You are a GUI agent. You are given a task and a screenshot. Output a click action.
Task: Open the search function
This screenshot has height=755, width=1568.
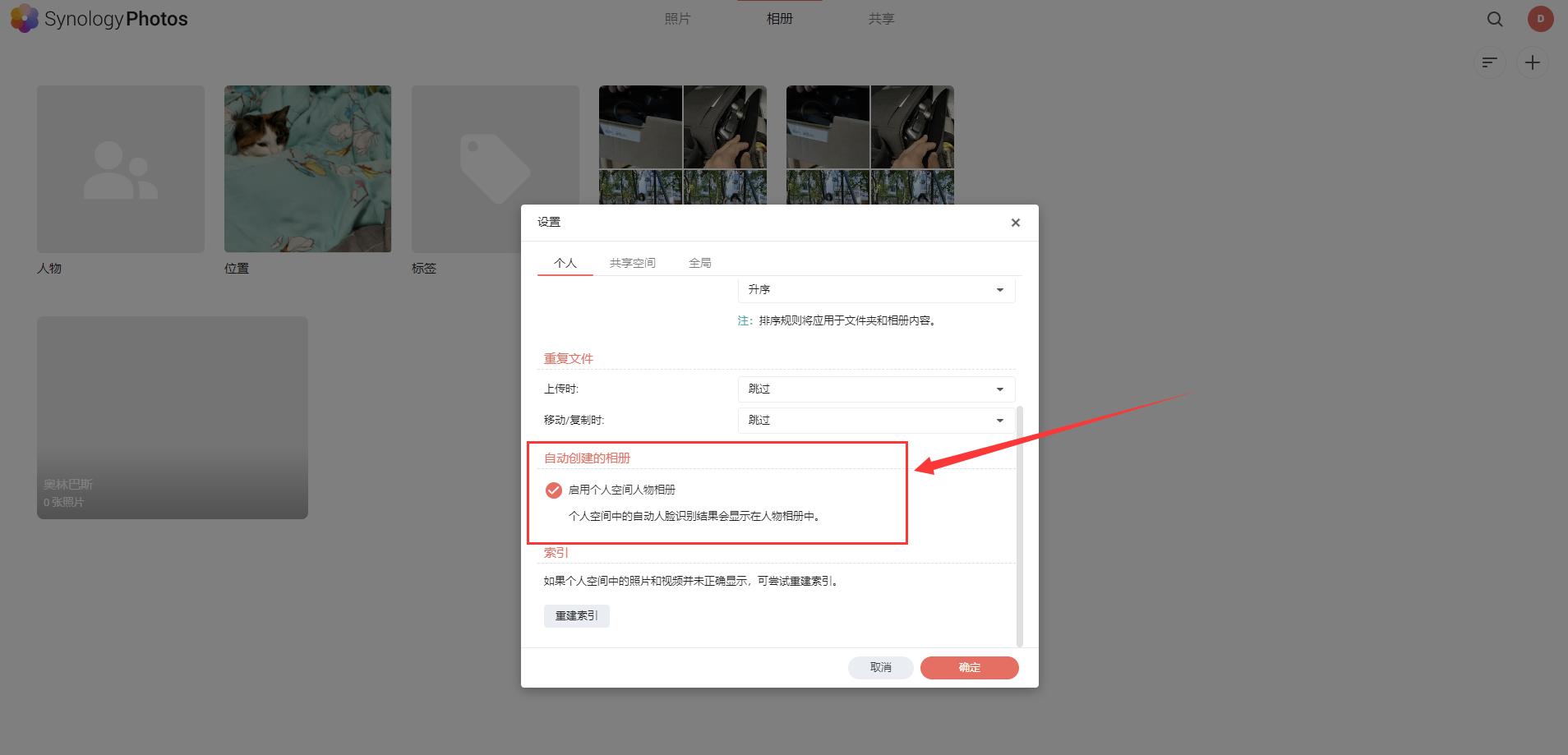[x=1494, y=19]
